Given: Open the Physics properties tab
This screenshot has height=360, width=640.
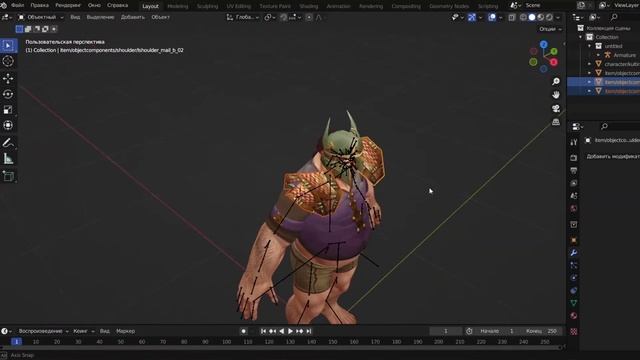Looking at the screenshot, I should 573,278.
